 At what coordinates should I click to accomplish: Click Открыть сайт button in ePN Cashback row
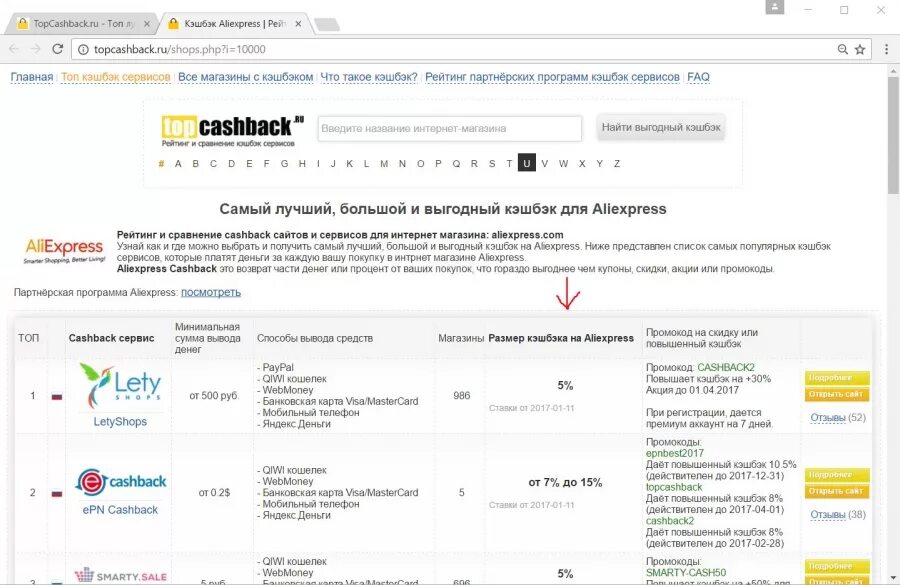(x=837, y=491)
